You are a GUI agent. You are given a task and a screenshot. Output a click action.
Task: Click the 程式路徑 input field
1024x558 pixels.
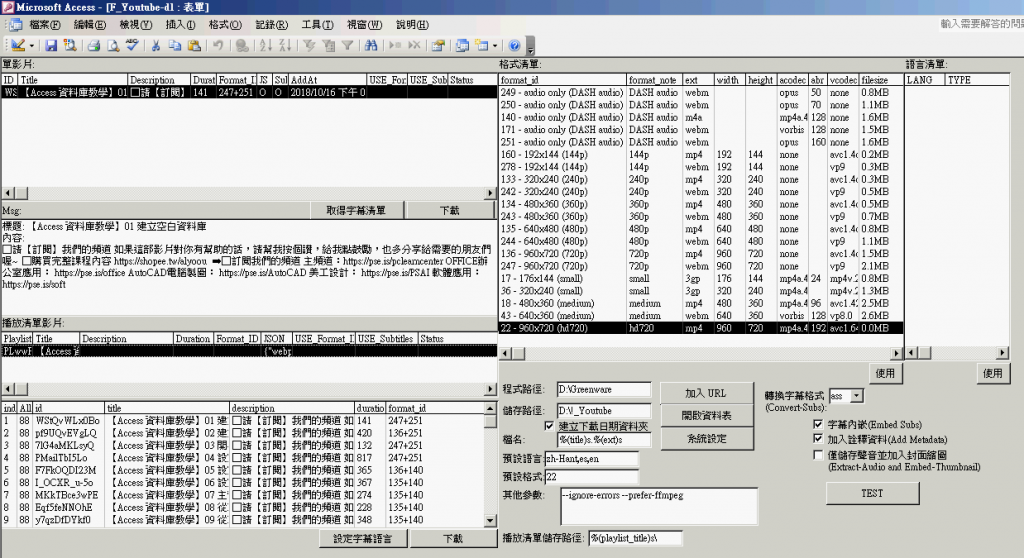pos(603,389)
